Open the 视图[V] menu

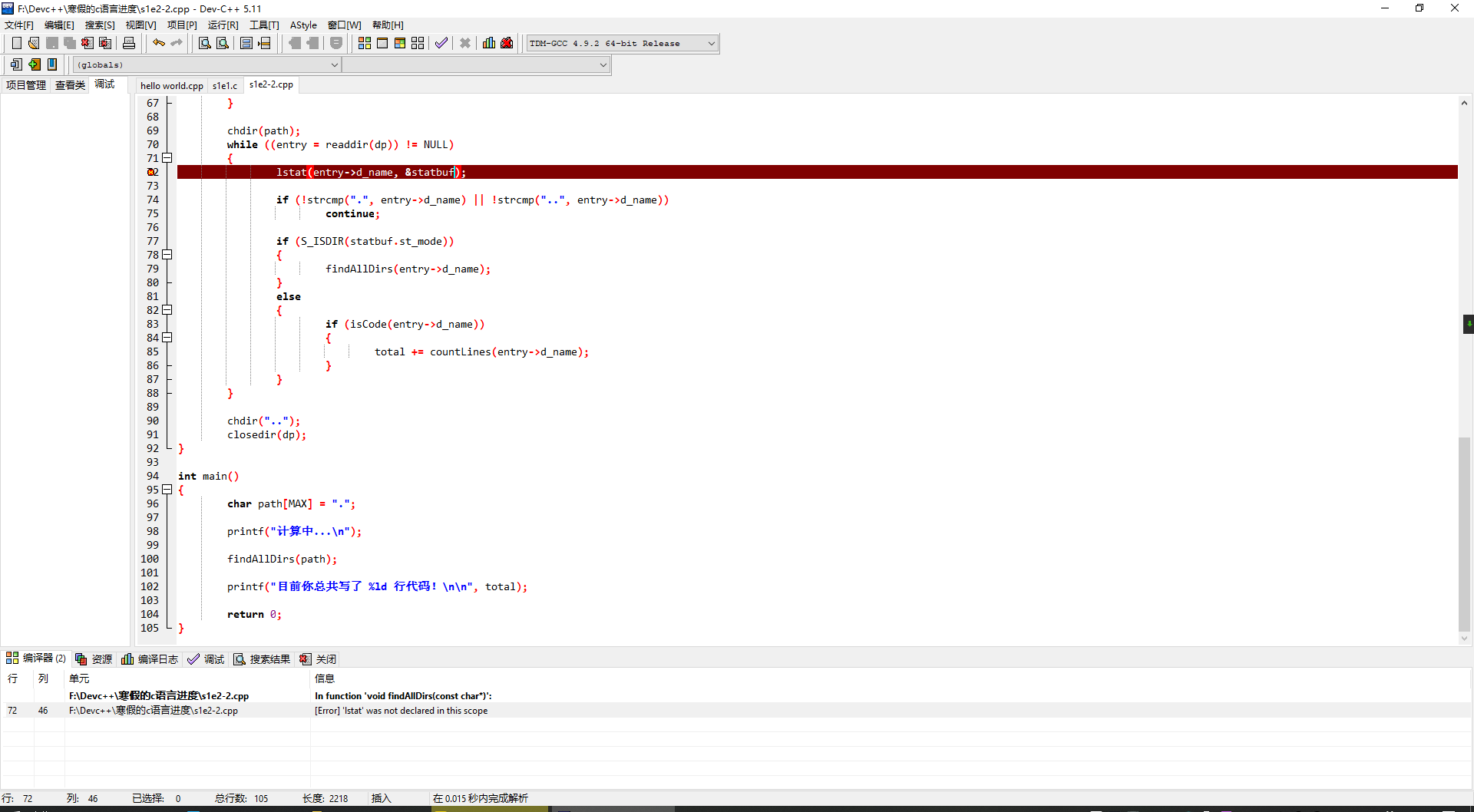click(140, 25)
